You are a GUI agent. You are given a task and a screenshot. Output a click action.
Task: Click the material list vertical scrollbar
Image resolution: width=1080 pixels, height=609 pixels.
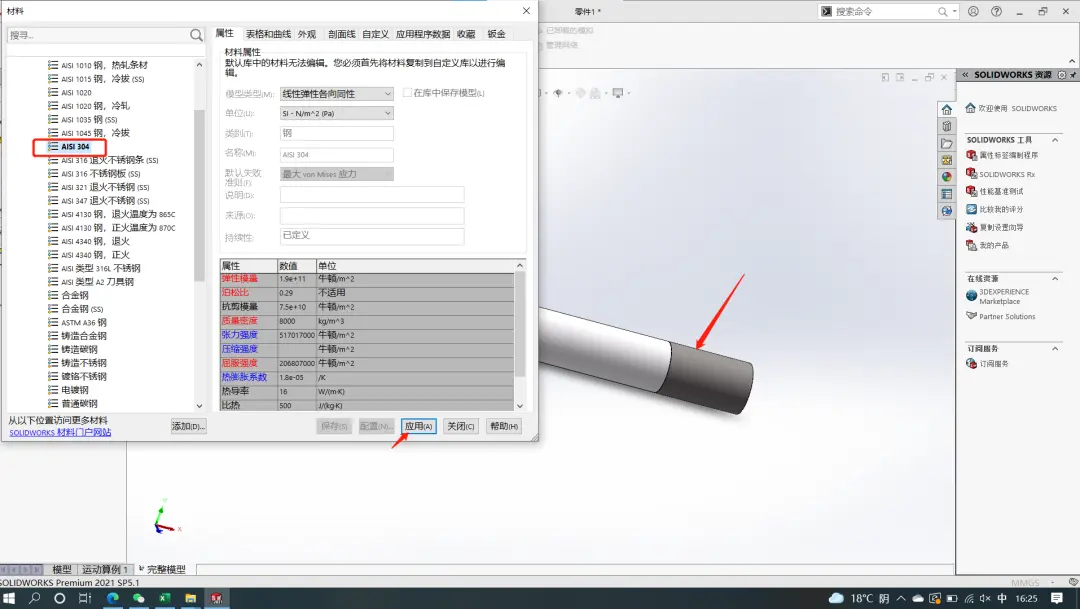click(199, 195)
